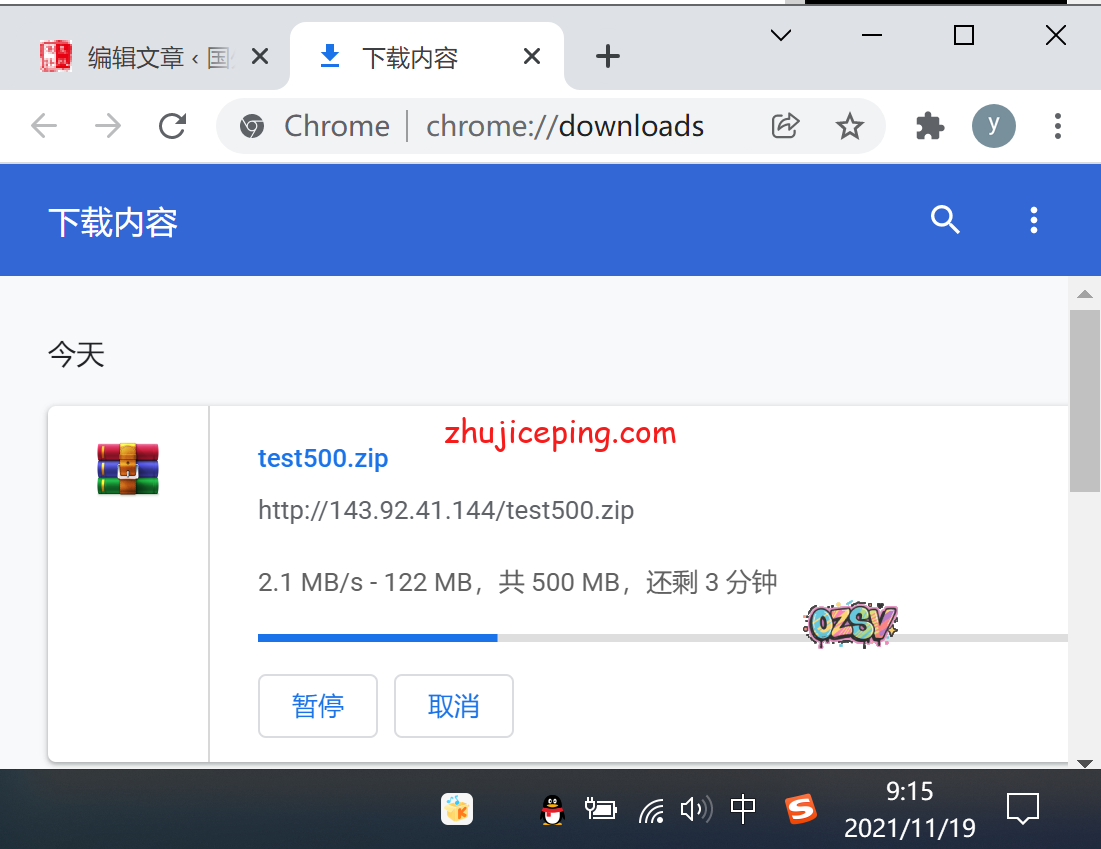This screenshot has height=849, width=1101.
Task: Bookmark this page with star icon
Action: [x=849, y=126]
